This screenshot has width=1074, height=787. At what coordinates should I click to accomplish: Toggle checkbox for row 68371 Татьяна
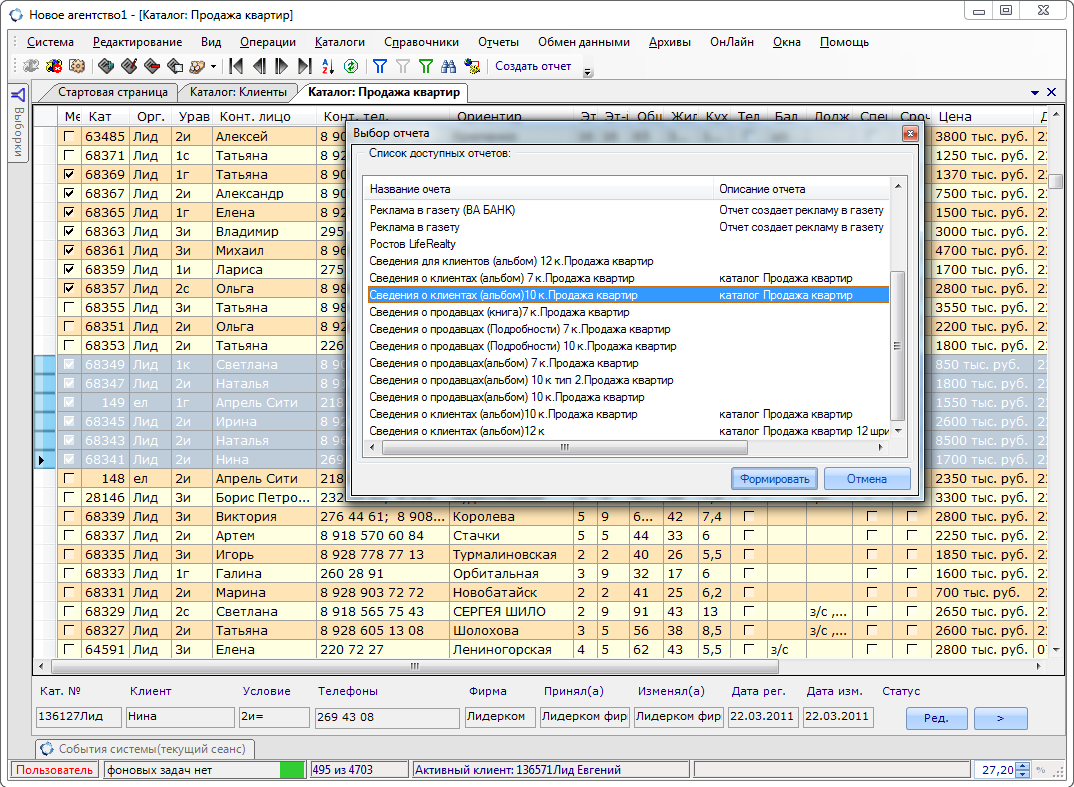click(x=68, y=155)
